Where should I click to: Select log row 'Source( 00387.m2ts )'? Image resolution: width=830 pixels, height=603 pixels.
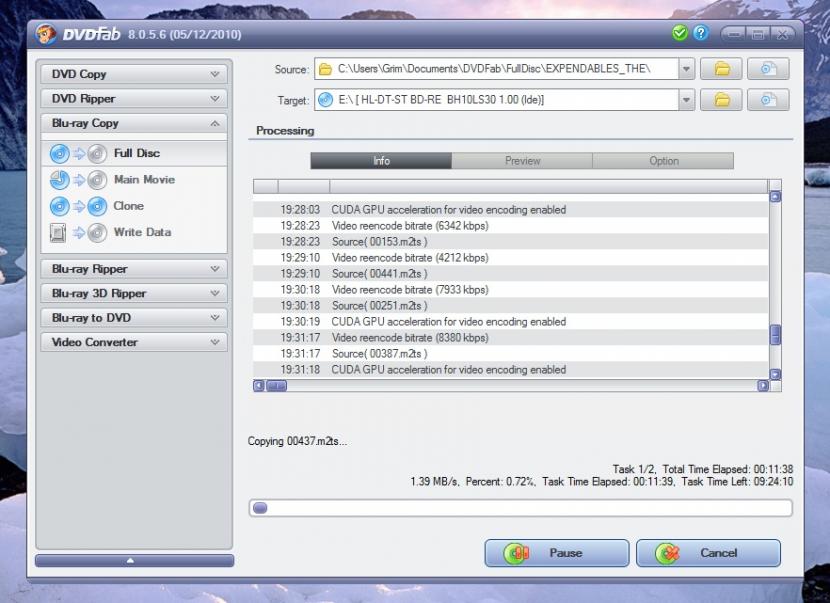click(x=511, y=354)
